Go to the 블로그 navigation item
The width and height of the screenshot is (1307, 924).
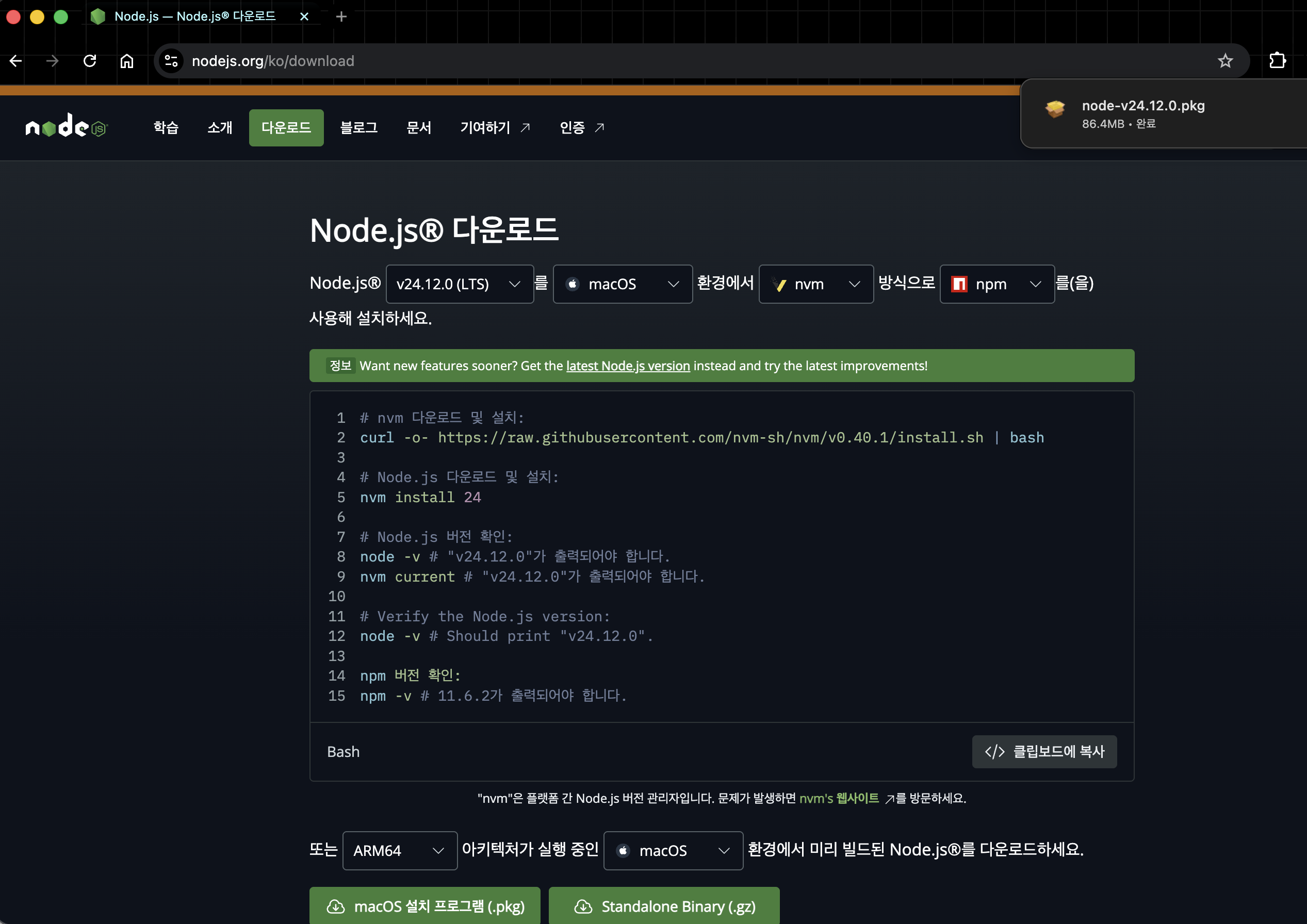358,127
